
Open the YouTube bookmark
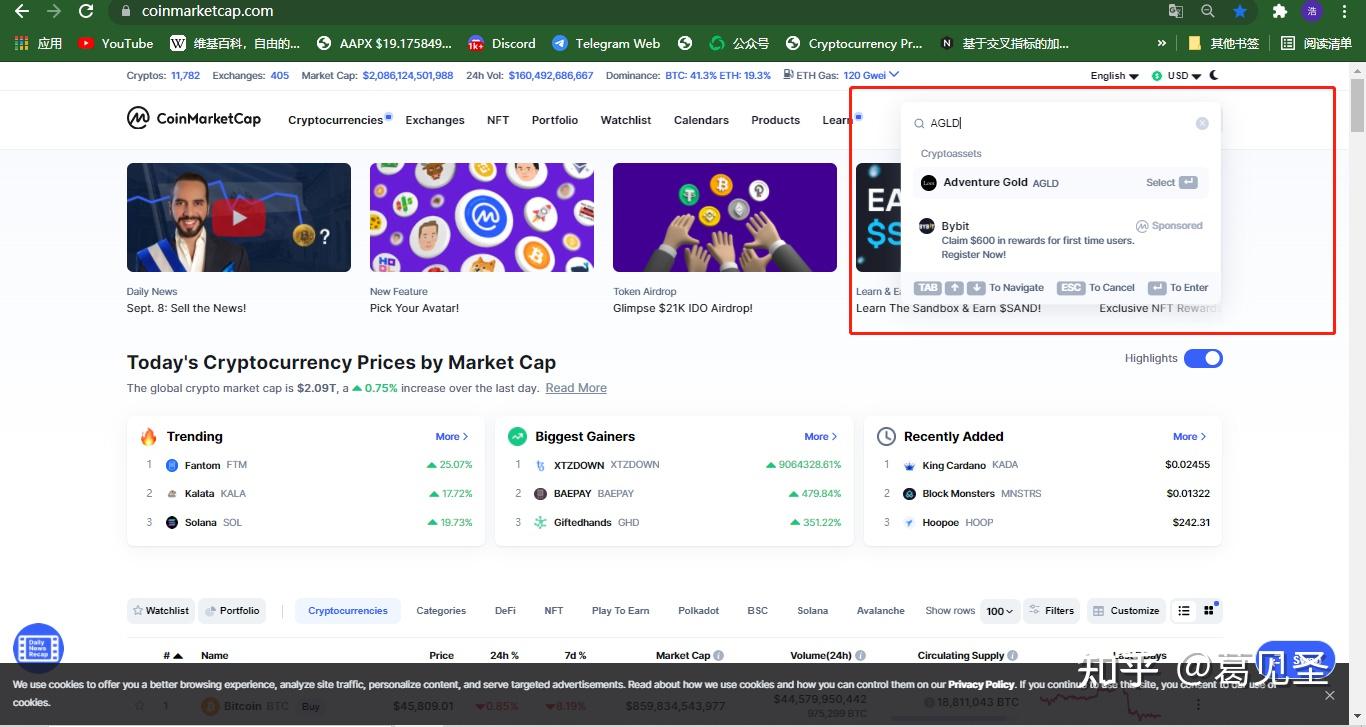(x=115, y=43)
